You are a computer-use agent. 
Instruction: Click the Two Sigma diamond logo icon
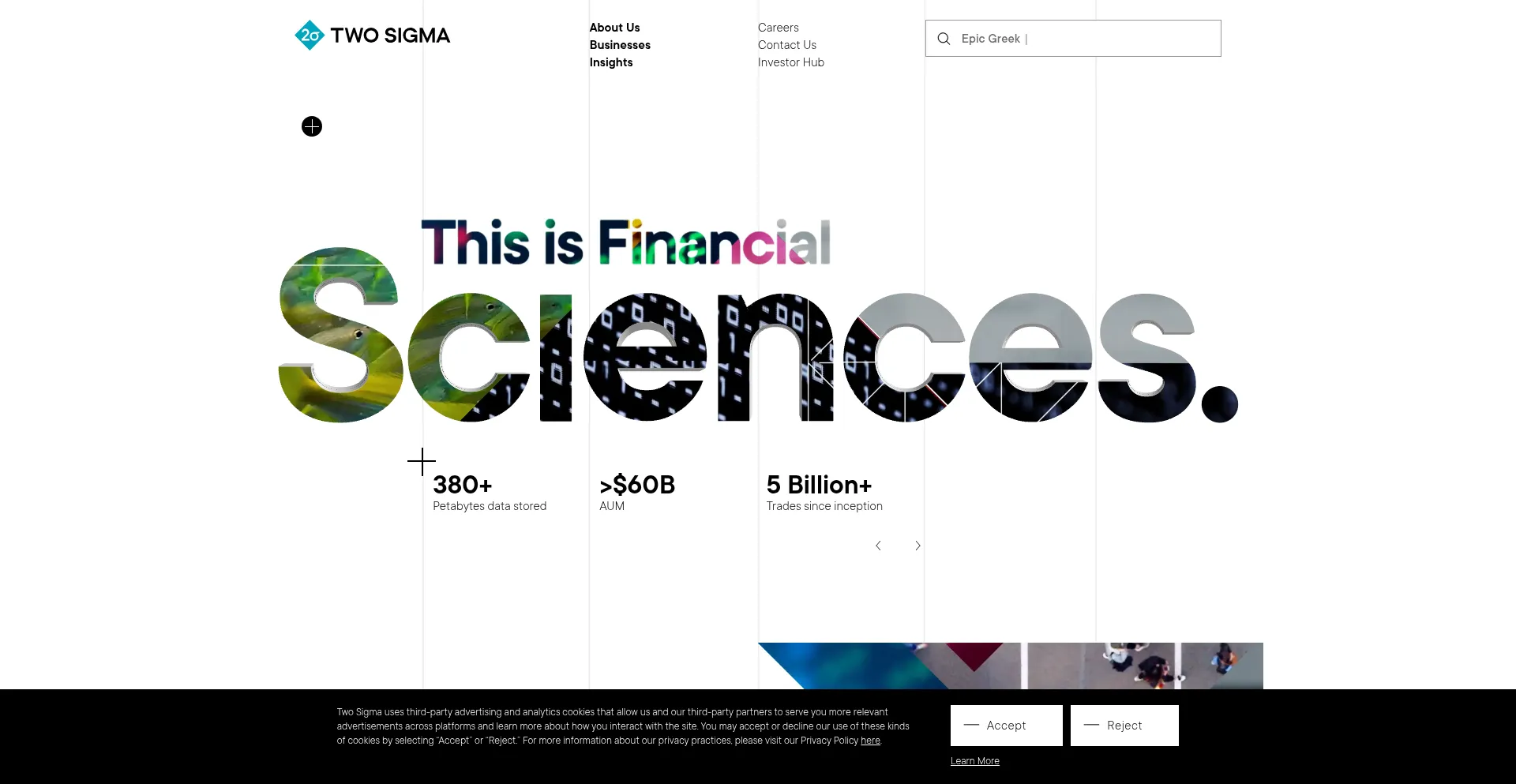[x=309, y=36]
